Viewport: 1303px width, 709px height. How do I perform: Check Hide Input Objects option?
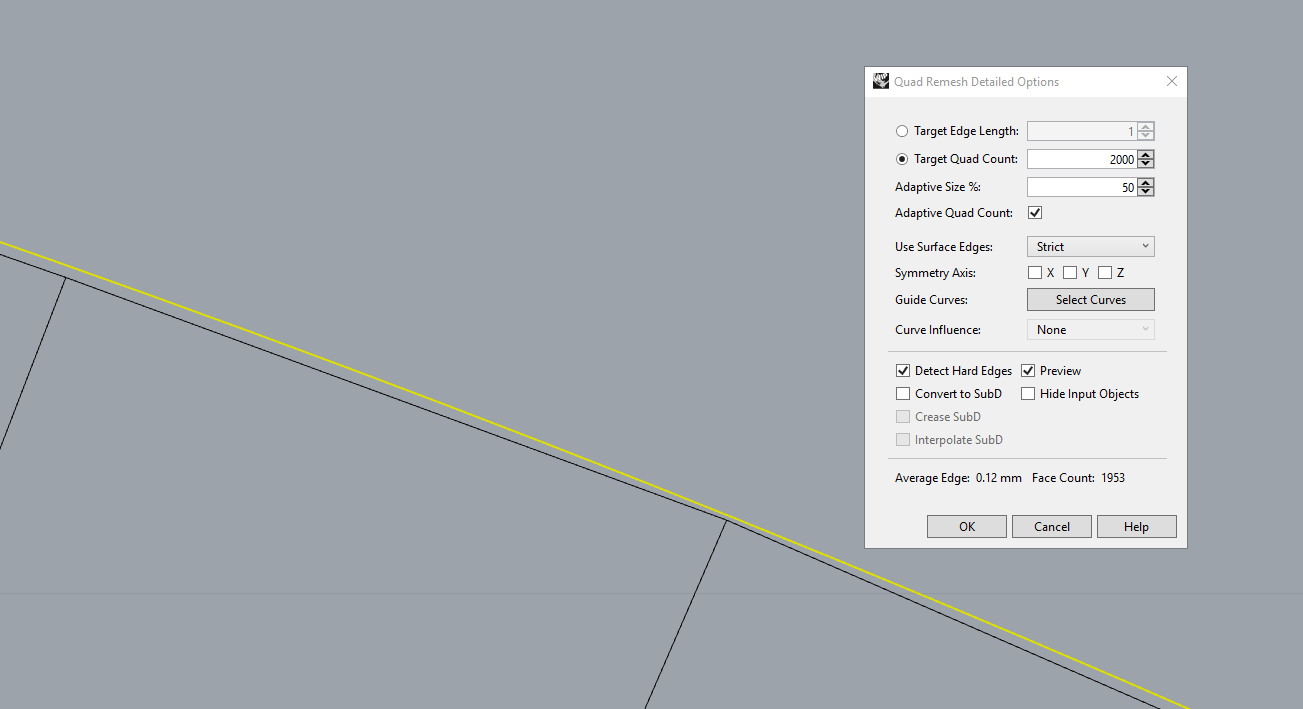(1028, 394)
